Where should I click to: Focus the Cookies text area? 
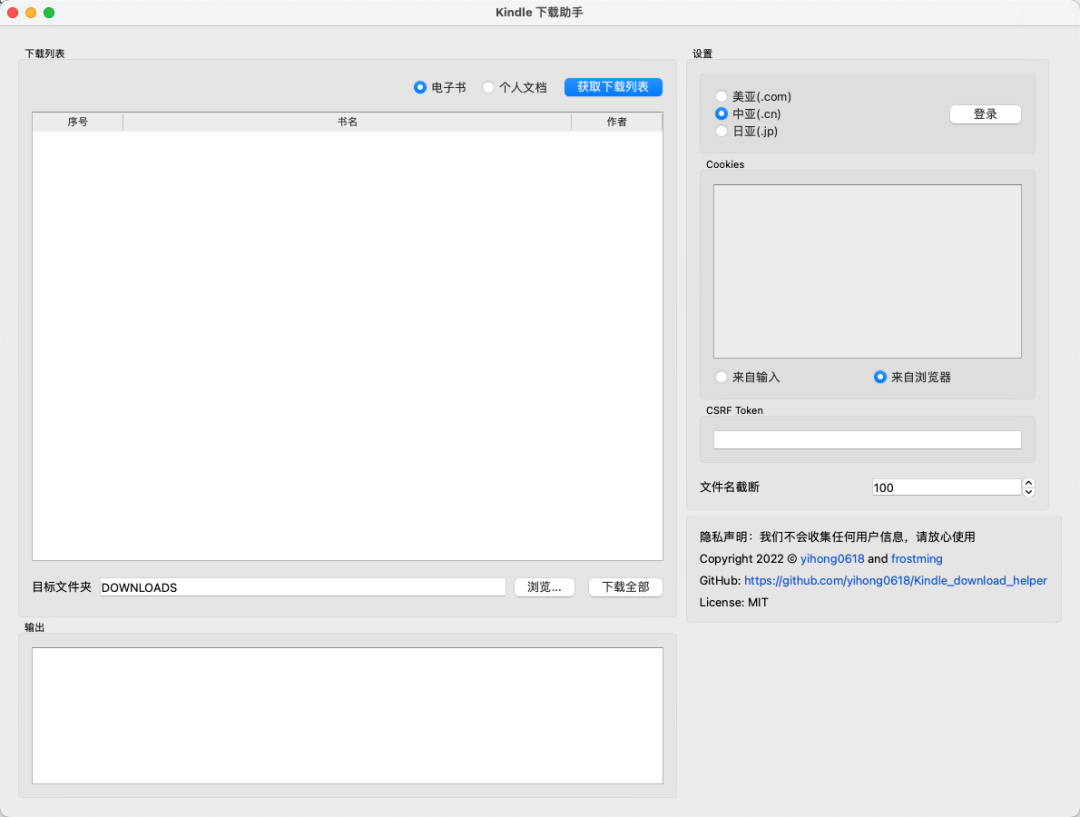tap(867, 271)
